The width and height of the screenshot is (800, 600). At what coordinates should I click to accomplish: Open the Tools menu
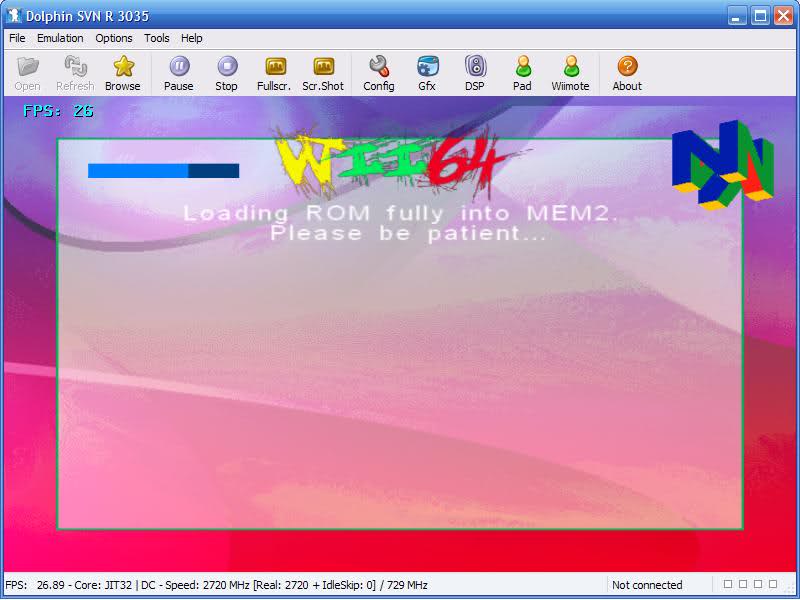tap(157, 38)
